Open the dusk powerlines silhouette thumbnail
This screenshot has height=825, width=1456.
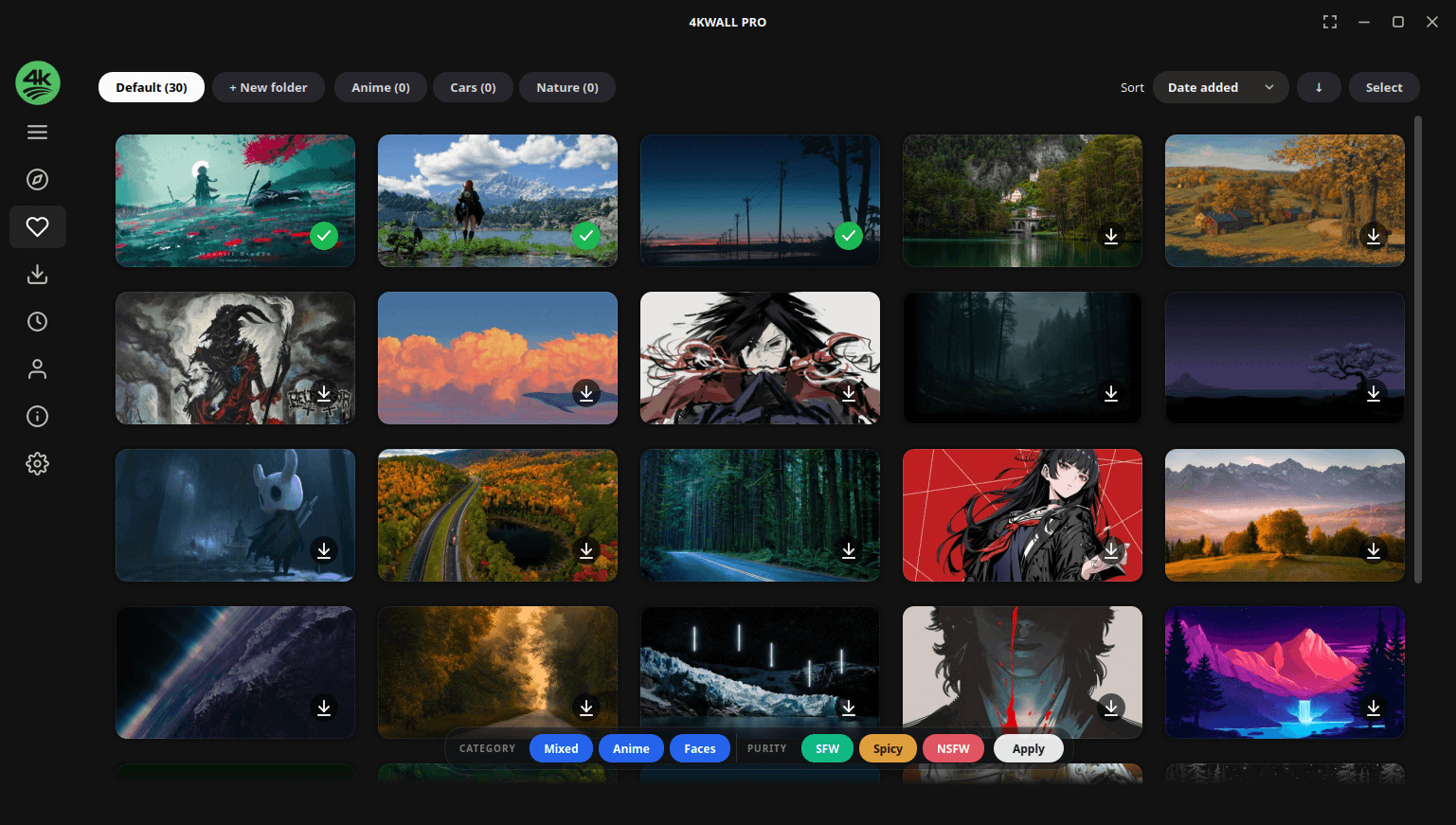coord(760,201)
